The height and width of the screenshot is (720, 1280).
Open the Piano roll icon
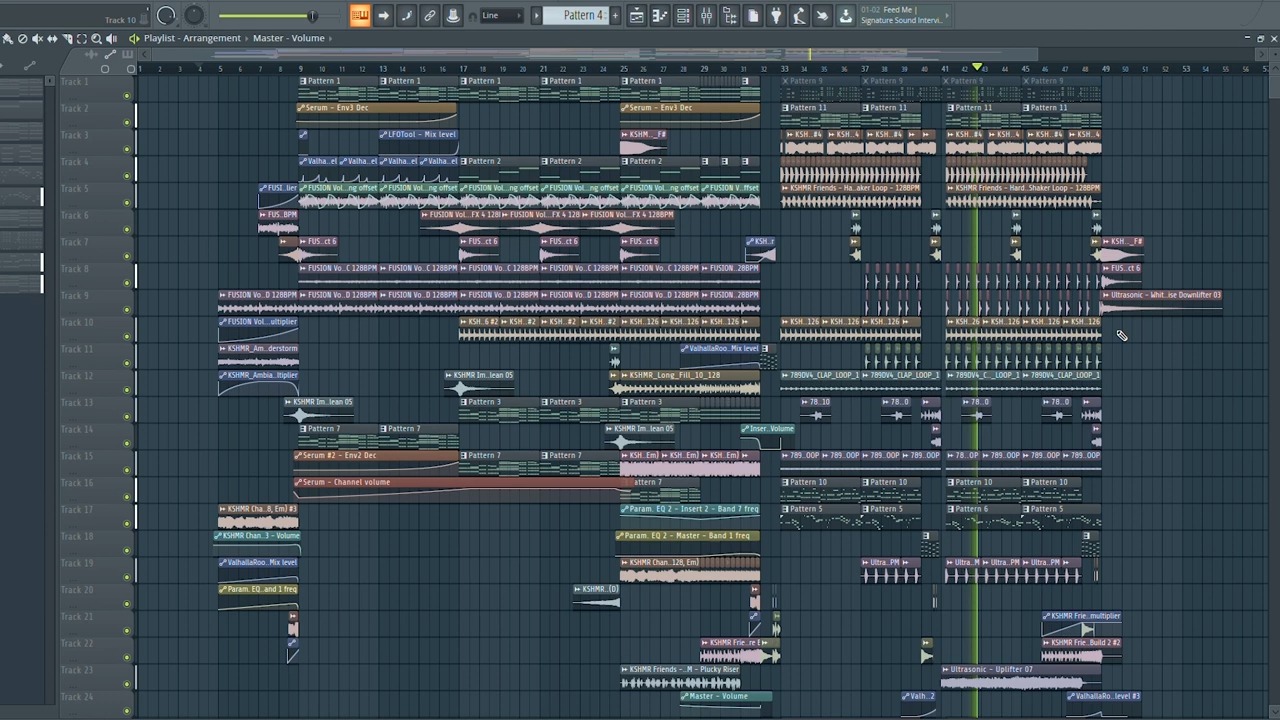(x=660, y=15)
